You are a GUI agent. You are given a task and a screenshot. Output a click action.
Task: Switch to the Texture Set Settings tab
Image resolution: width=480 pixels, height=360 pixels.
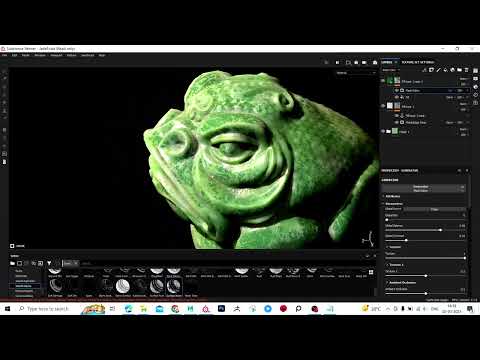pos(418,62)
